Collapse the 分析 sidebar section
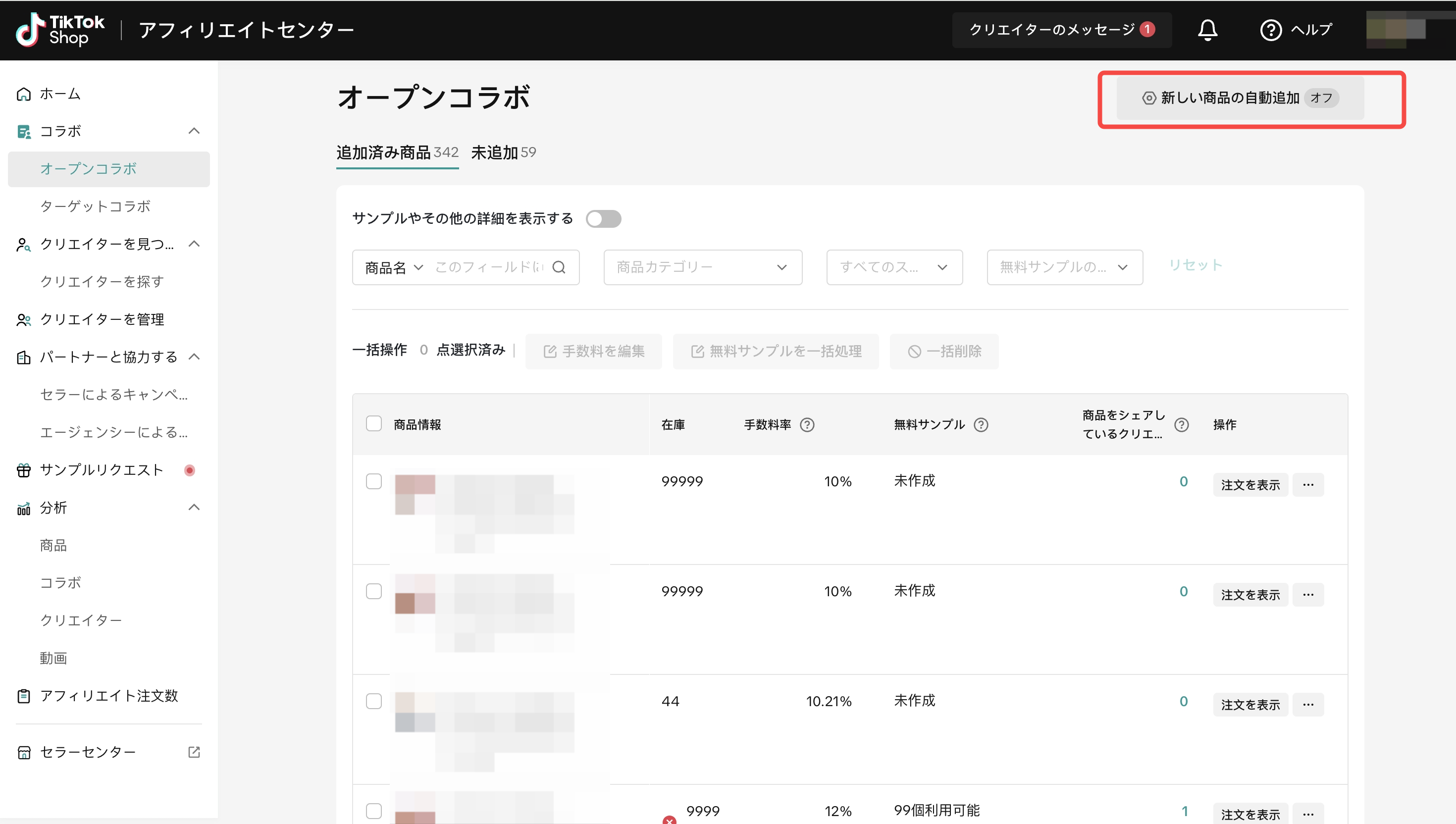This screenshot has width=1456, height=824. point(194,508)
